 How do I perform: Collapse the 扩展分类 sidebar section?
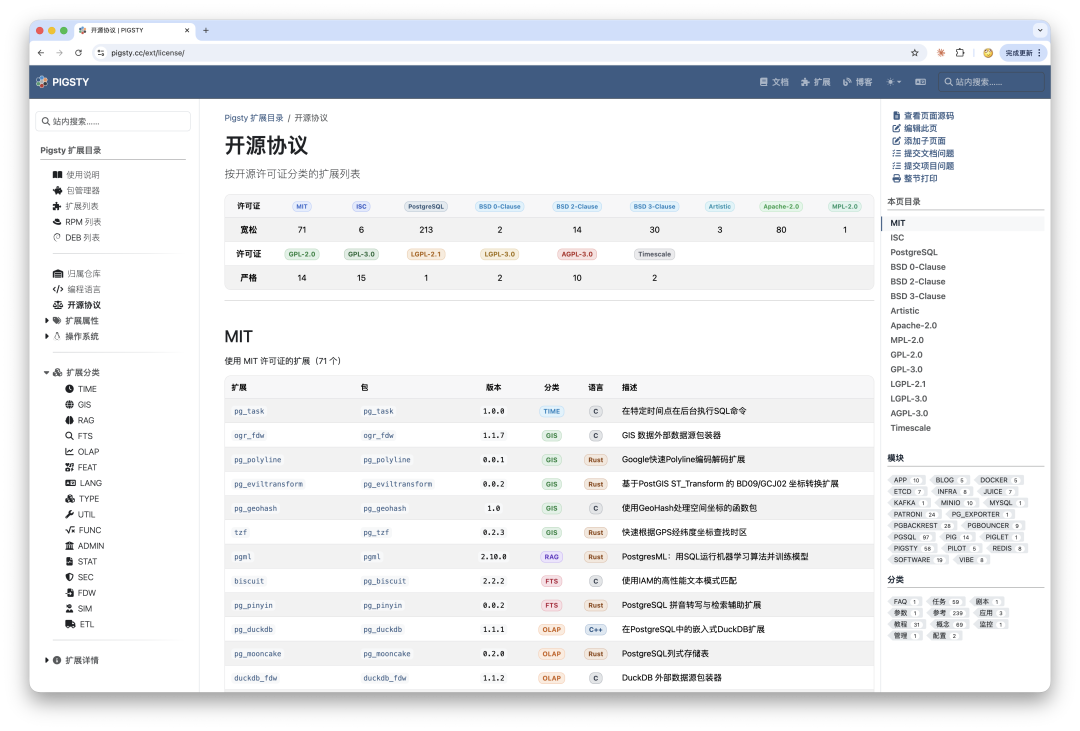click(x=47, y=373)
